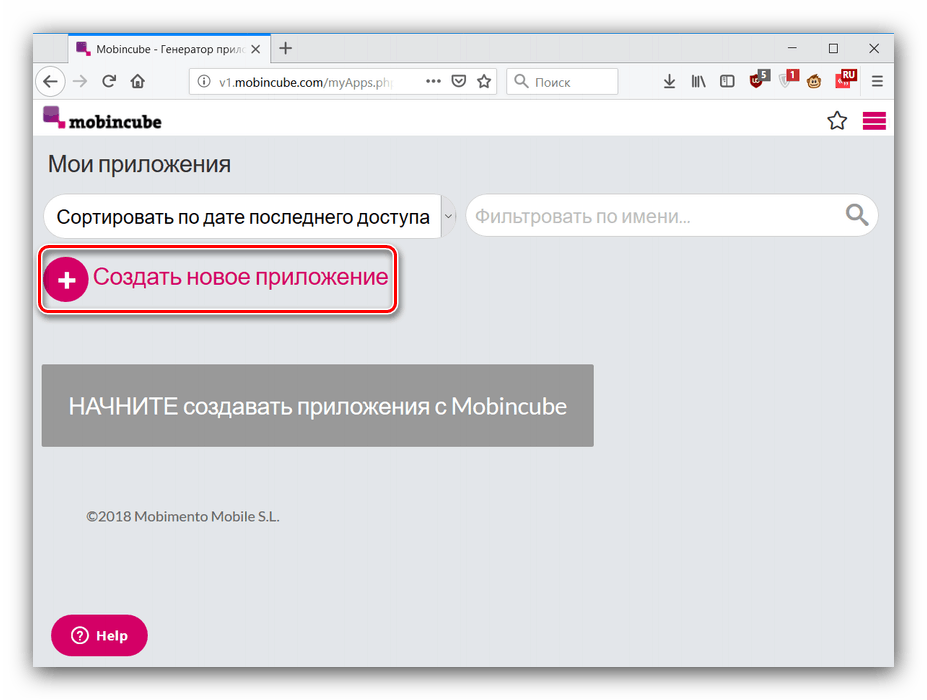Go back using browser back arrow

pos(50,82)
